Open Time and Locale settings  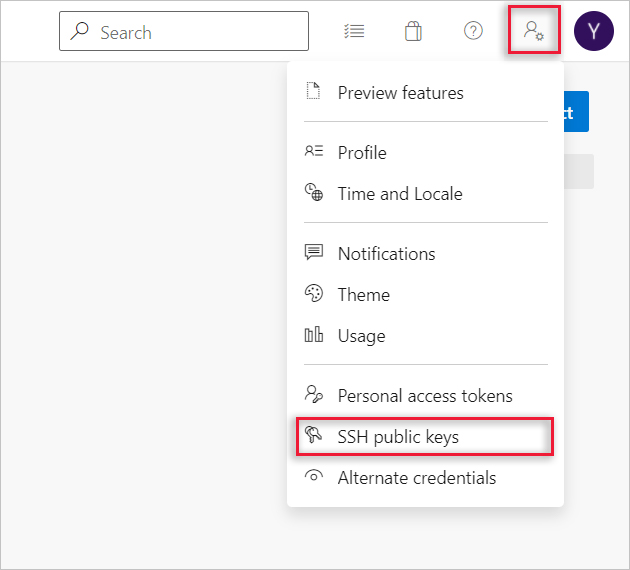pyautogui.click(x=400, y=194)
